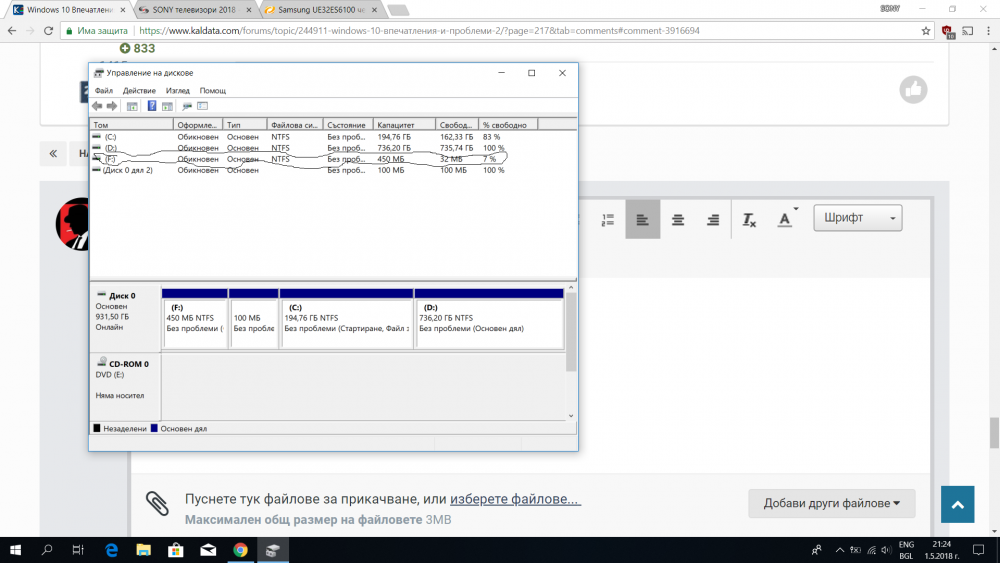Go to previous page with « button
The height and width of the screenshot is (563, 1000).
[x=54, y=153]
